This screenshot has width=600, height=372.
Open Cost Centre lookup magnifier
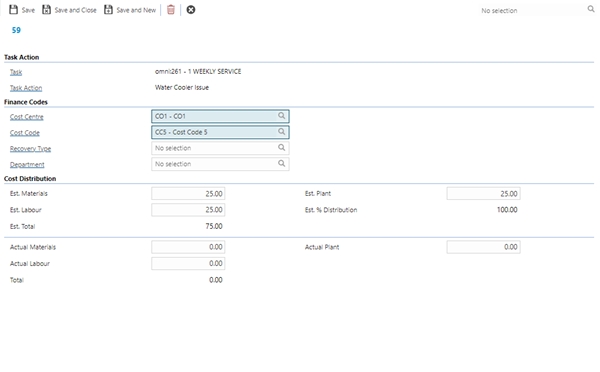click(x=282, y=116)
